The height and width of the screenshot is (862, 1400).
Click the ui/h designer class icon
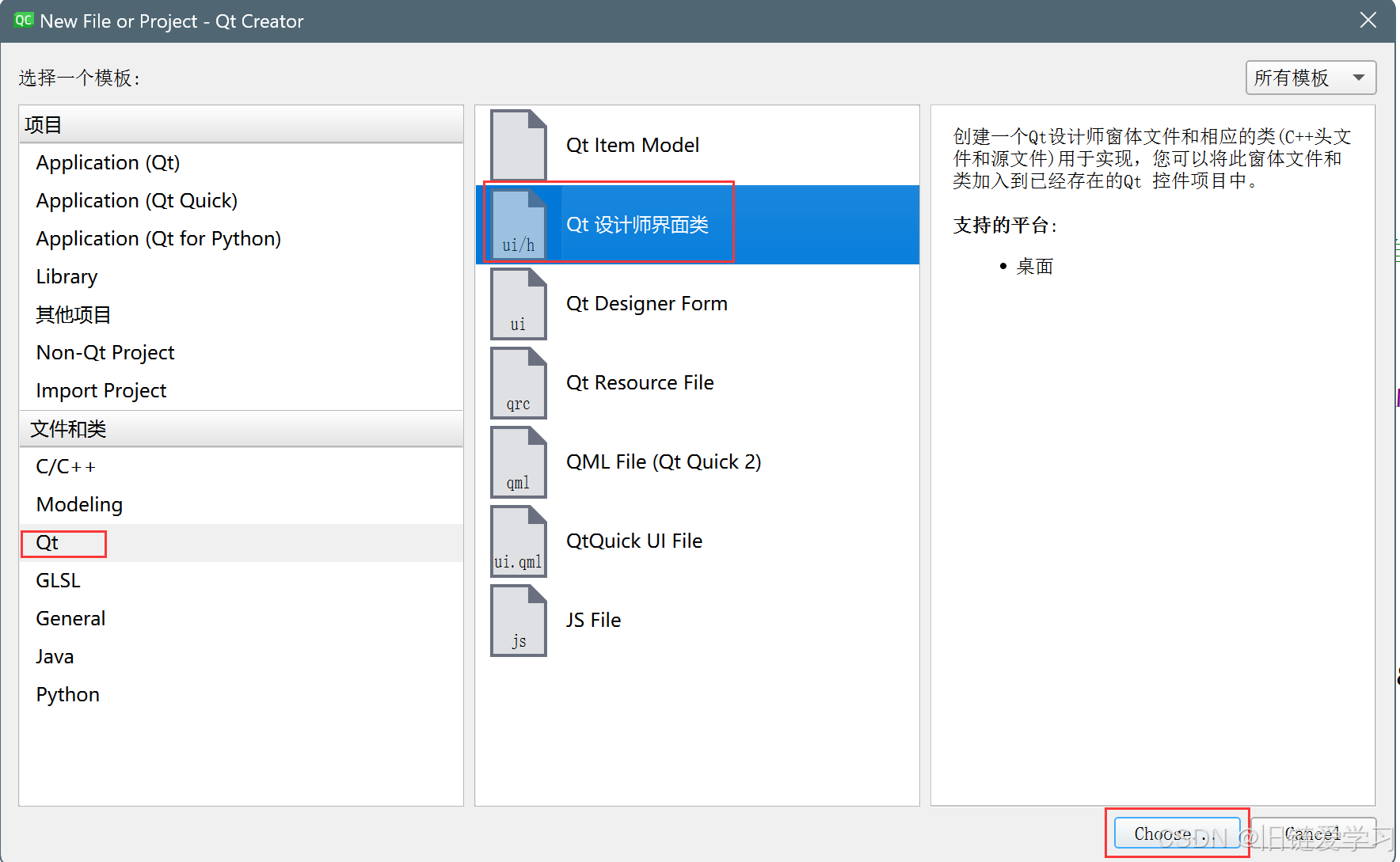[x=519, y=224]
